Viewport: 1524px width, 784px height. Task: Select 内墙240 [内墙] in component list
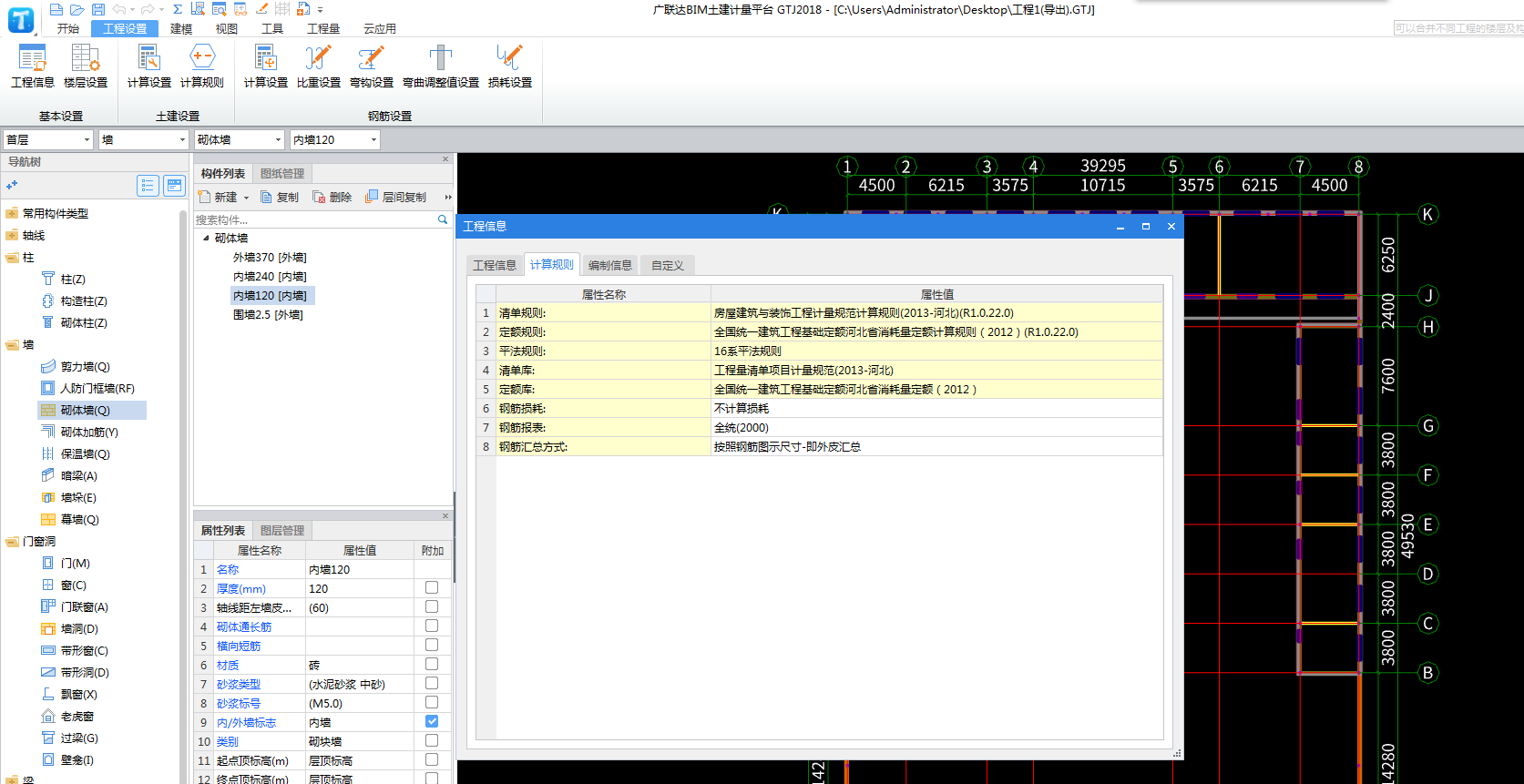pyautogui.click(x=270, y=277)
